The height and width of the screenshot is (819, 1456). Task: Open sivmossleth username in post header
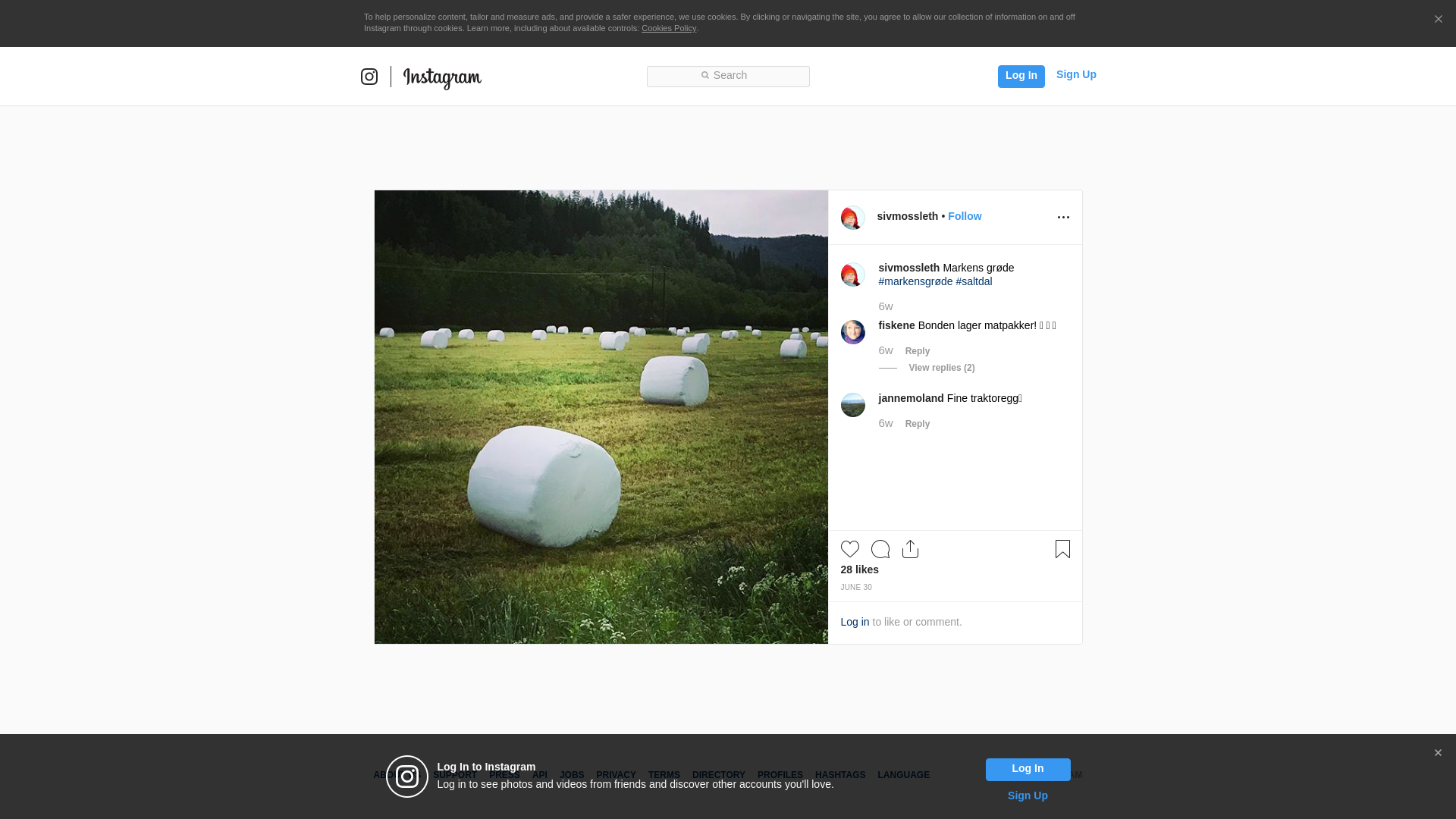click(908, 216)
